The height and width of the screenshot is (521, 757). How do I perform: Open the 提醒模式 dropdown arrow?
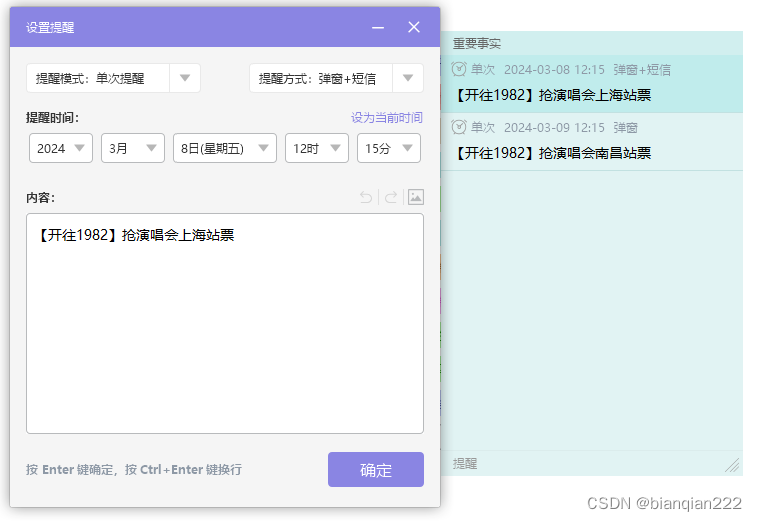[x=185, y=78]
